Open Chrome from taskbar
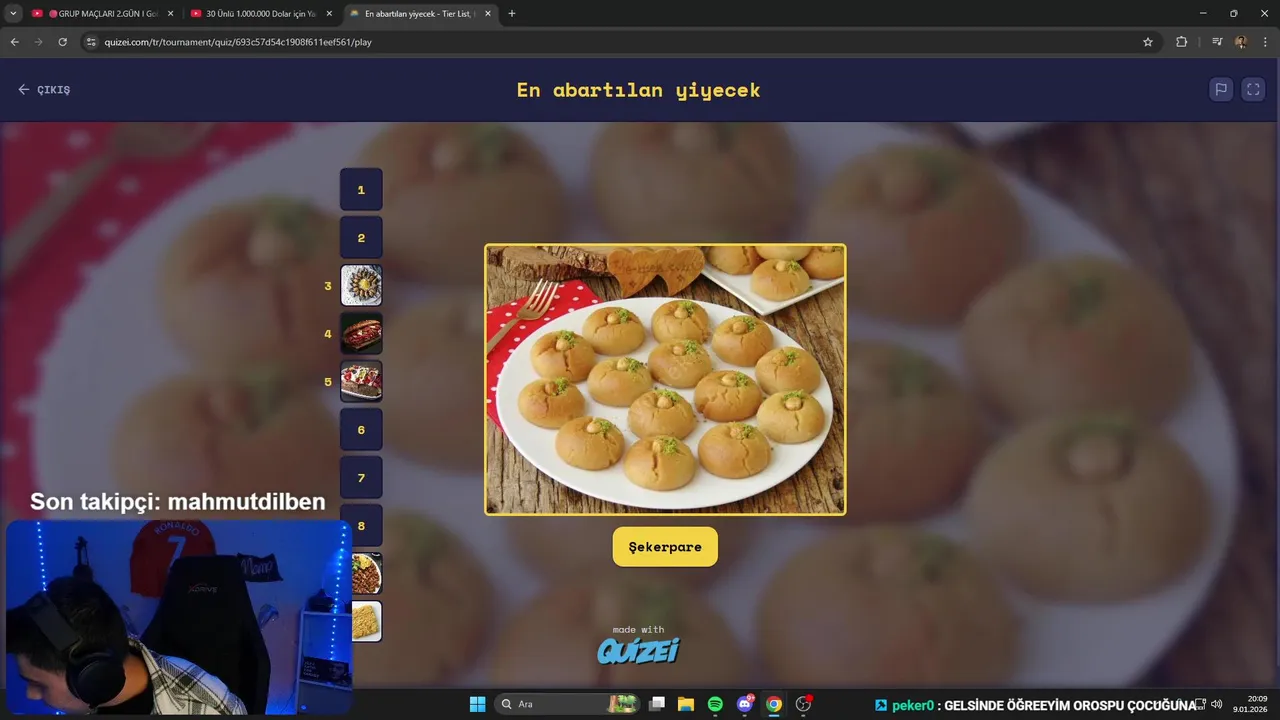This screenshot has width=1280, height=720. 774,704
